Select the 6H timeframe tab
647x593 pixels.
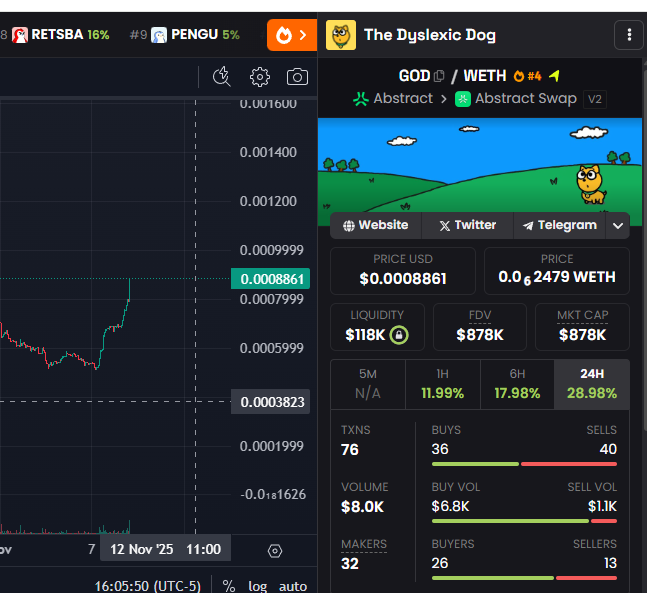[x=517, y=384]
